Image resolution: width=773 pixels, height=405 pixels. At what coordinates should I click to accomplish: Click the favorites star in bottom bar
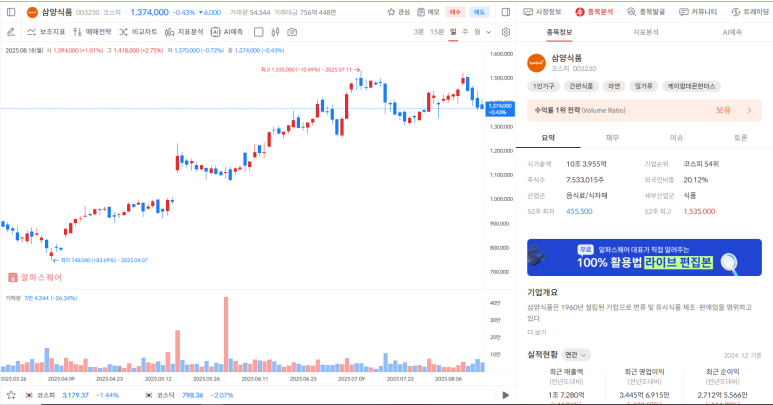11,395
